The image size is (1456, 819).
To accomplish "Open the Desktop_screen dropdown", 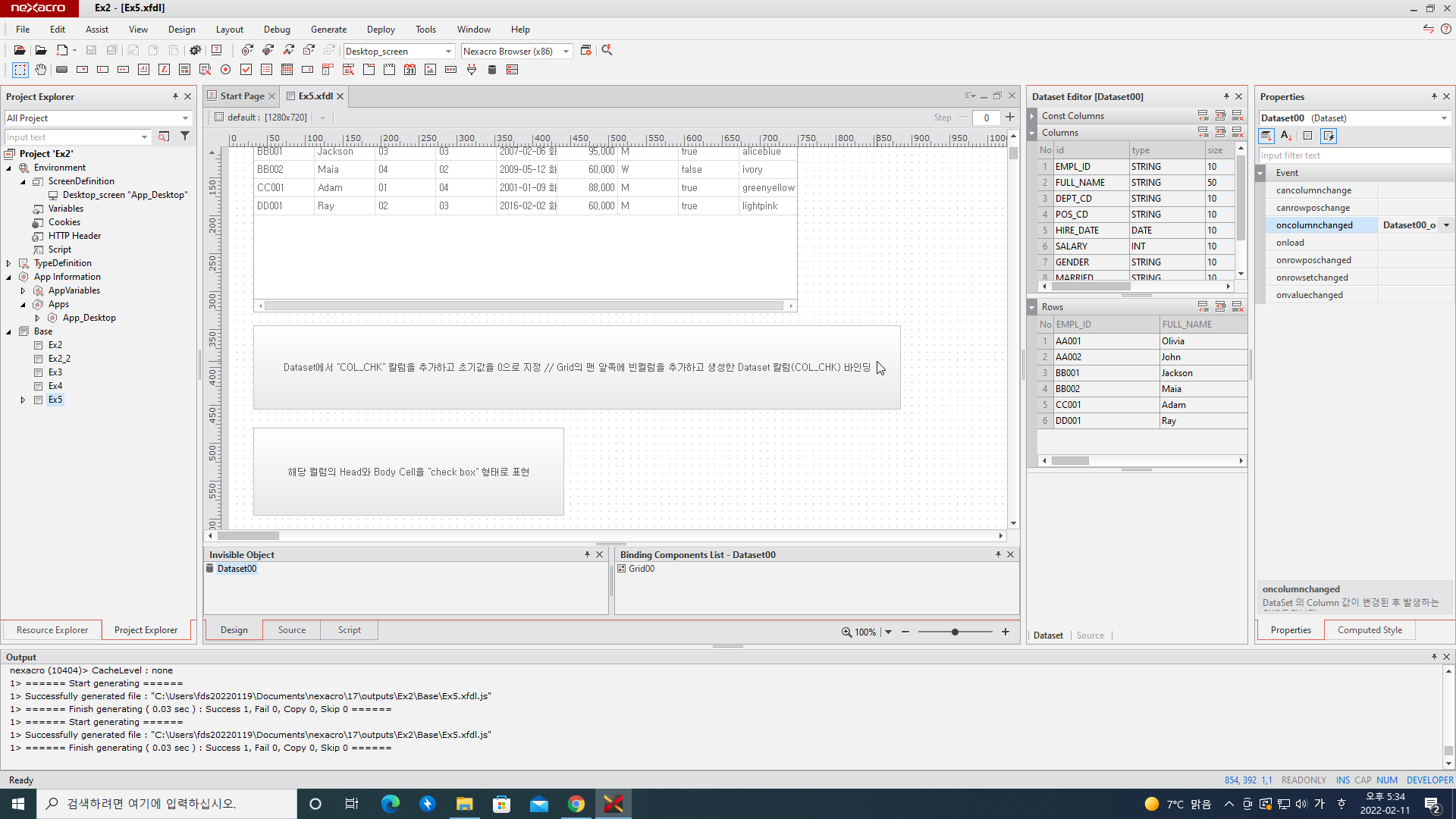I will pos(448,52).
